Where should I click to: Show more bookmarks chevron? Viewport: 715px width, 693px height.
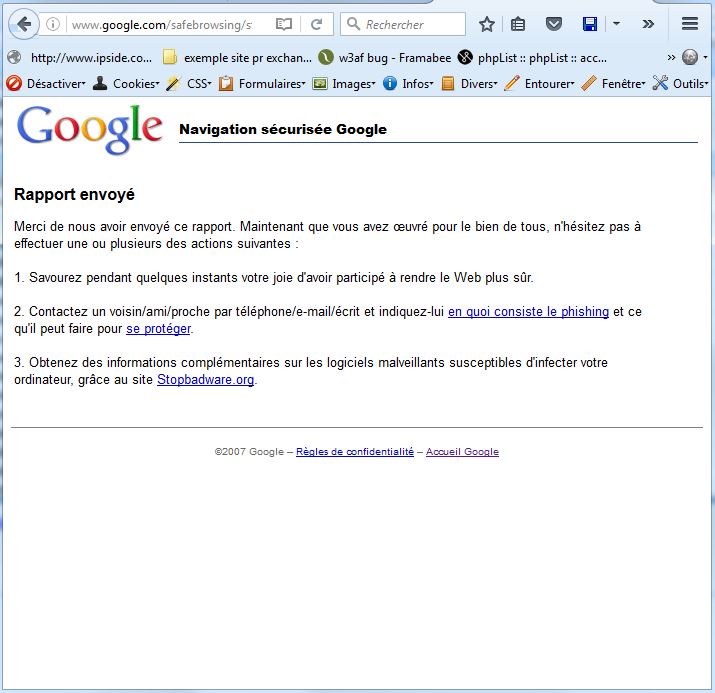click(671, 57)
